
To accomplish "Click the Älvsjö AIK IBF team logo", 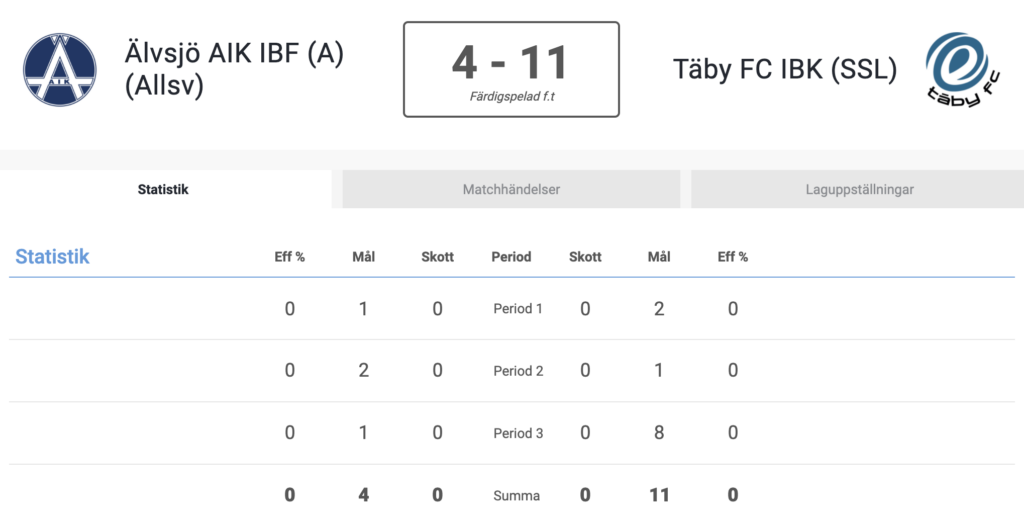I will tap(59, 69).
